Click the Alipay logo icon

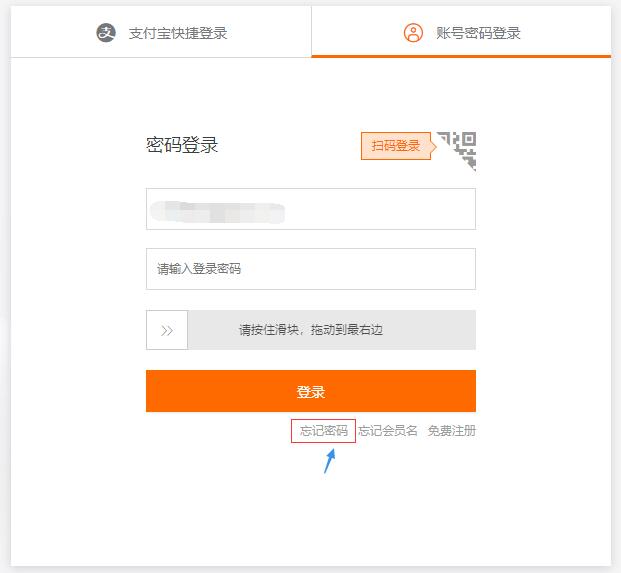pos(106,33)
